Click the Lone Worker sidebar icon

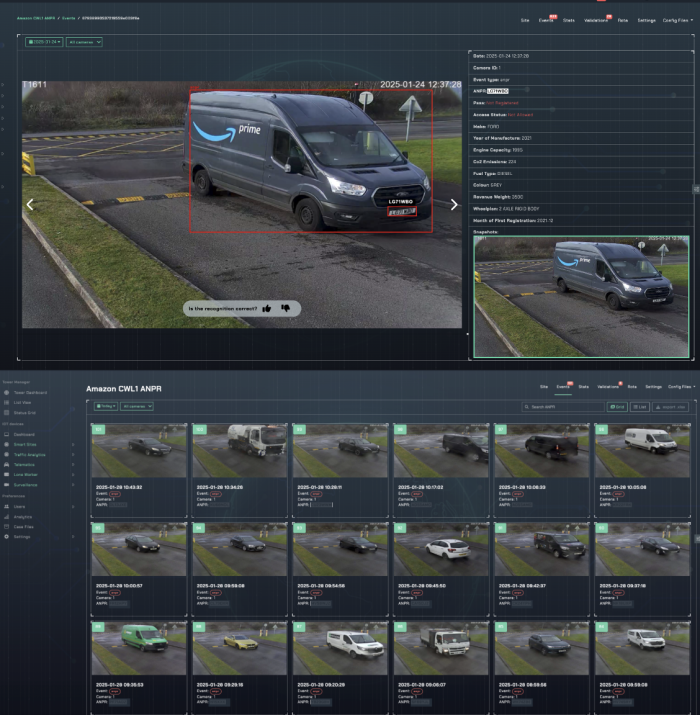6,475
